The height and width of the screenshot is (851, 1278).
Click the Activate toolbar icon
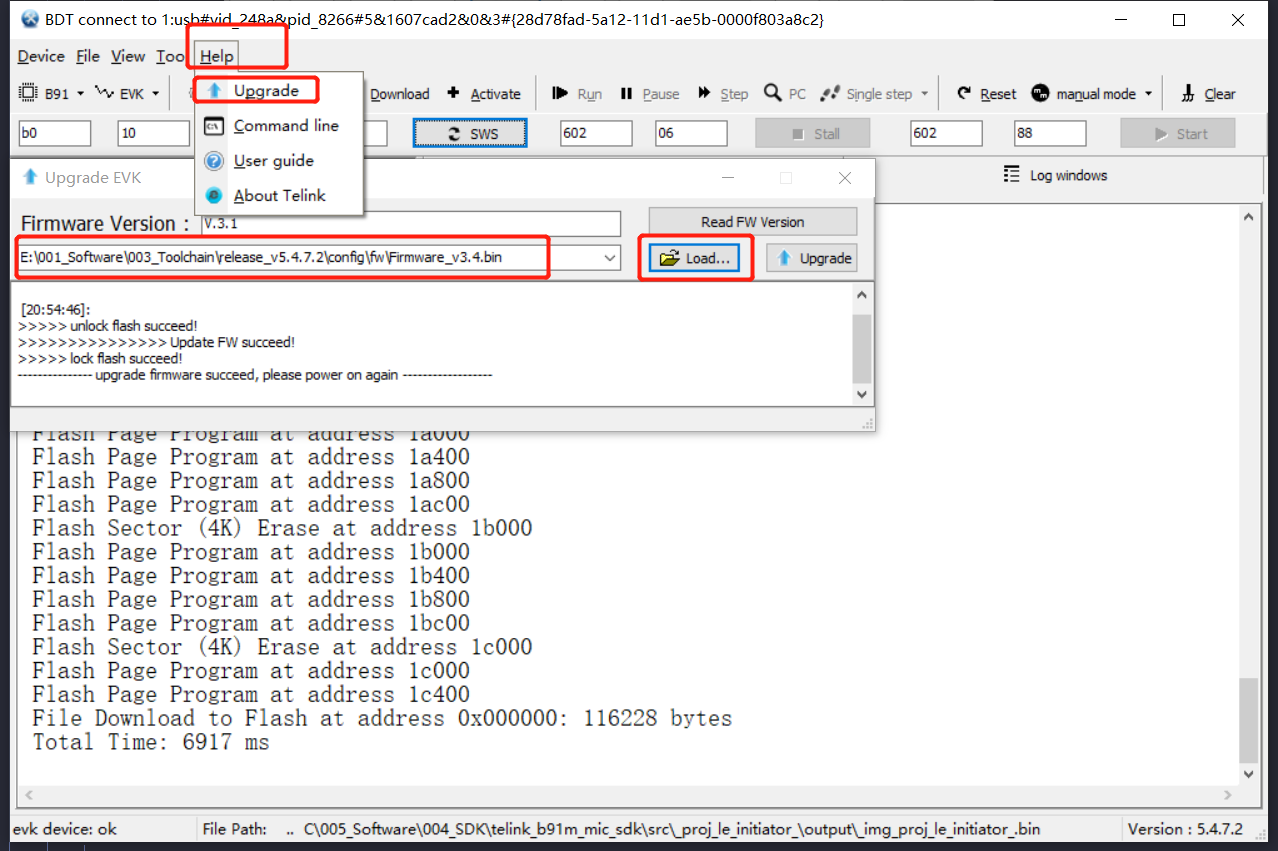[453, 94]
